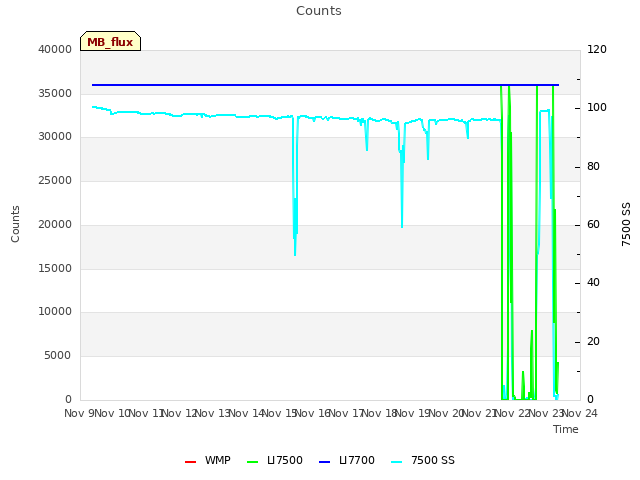640x480 pixels.
Task: Click the 10000 left-axis tick label
Action: coord(55,311)
